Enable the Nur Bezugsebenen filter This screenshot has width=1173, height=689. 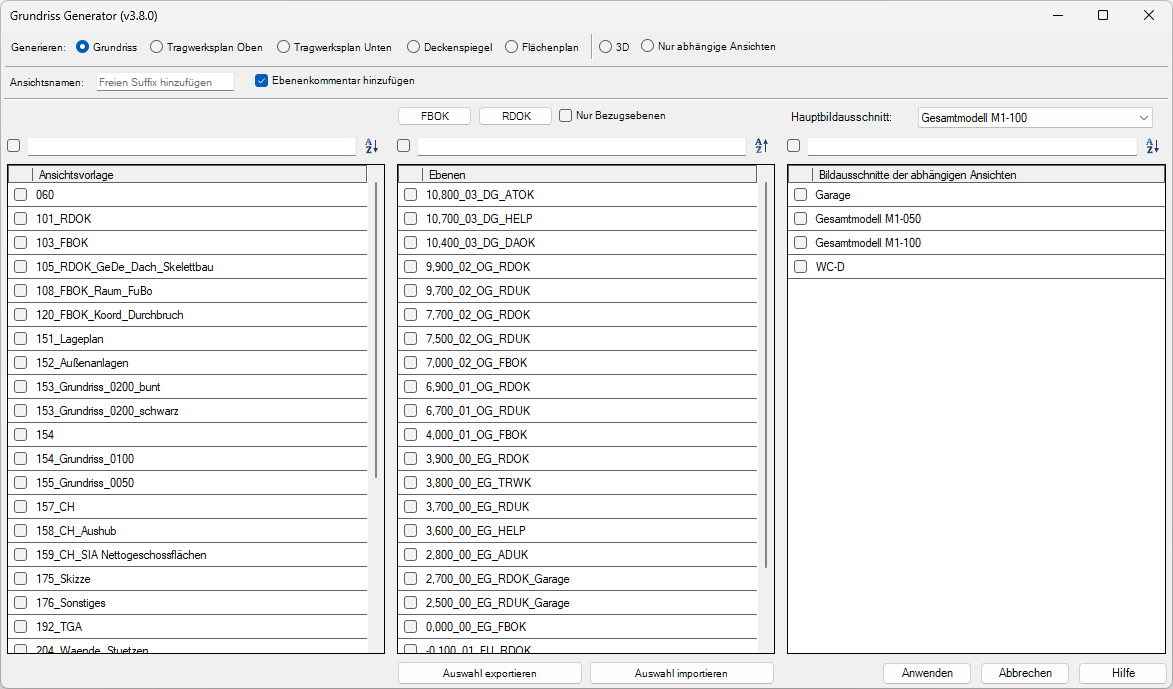coord(565,115)
